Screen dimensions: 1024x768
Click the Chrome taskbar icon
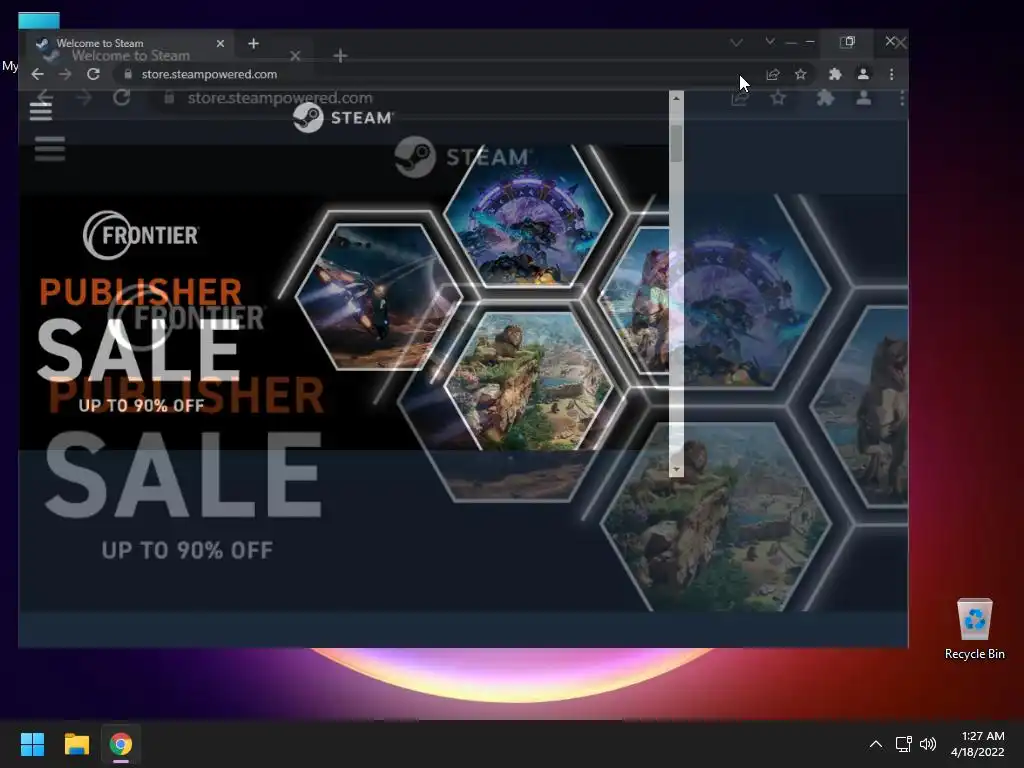tap(120, 744)
